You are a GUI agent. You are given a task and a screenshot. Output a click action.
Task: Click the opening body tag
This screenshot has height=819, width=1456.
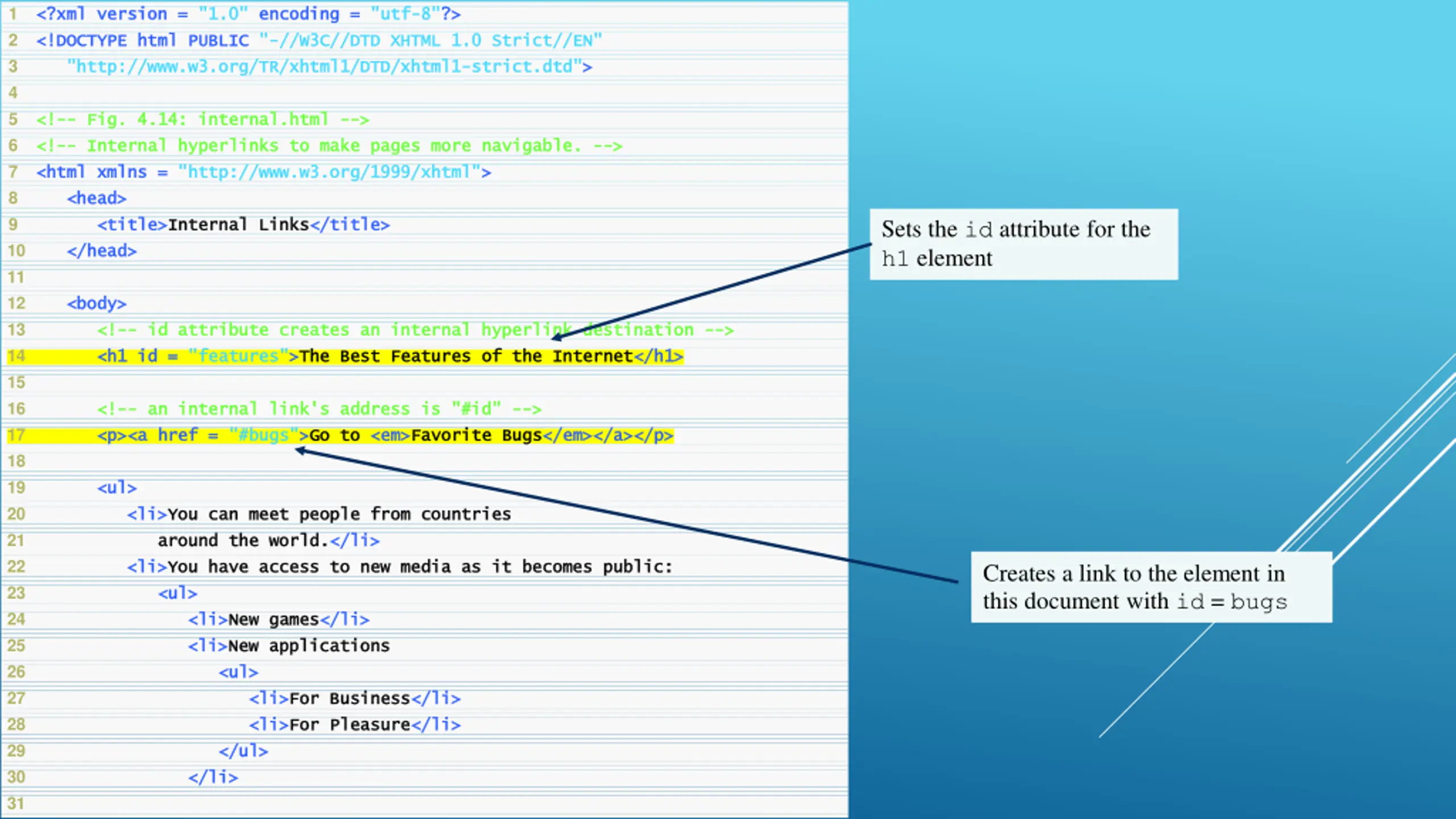tap(97, 303)
